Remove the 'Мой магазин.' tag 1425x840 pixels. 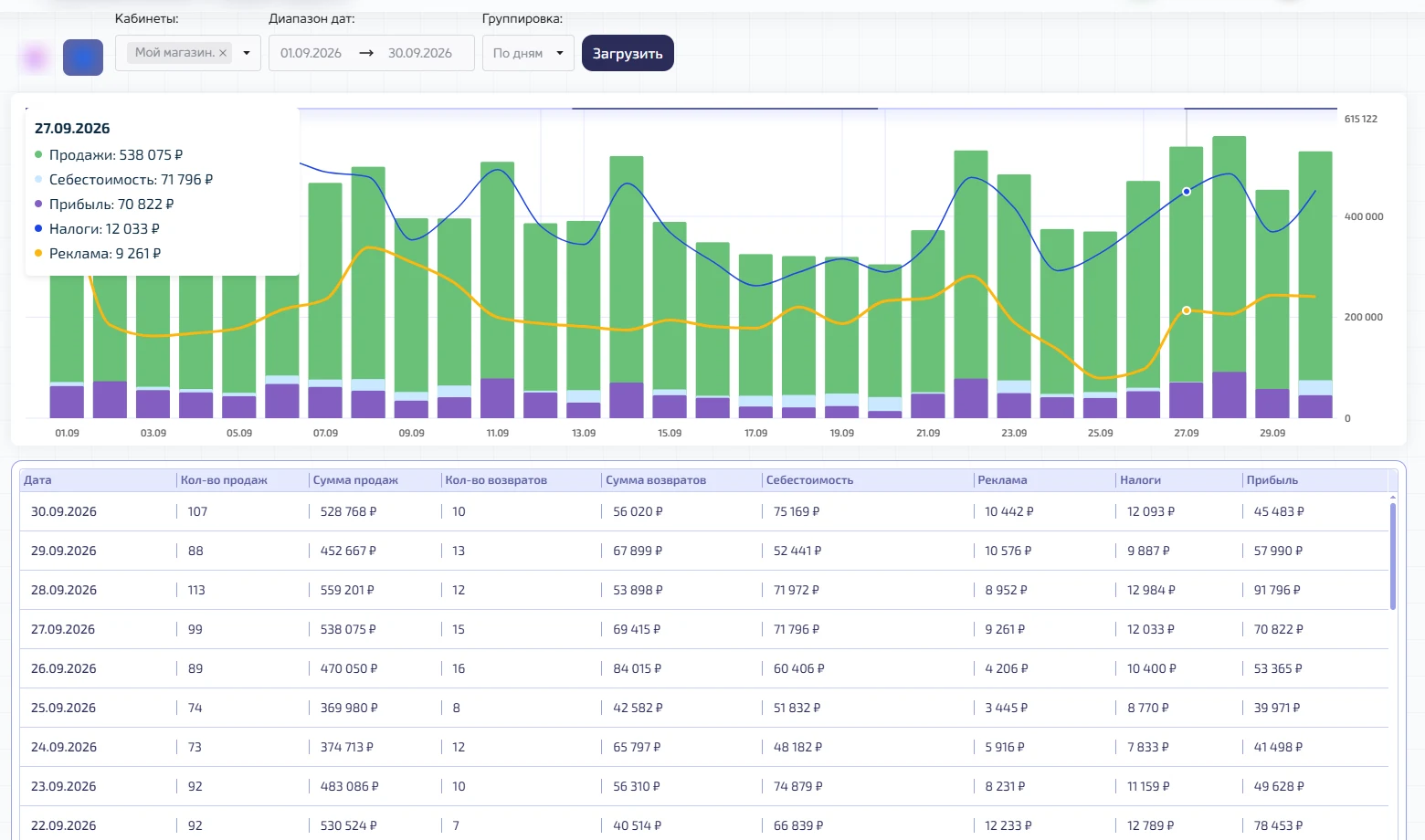tap(222, 53)
